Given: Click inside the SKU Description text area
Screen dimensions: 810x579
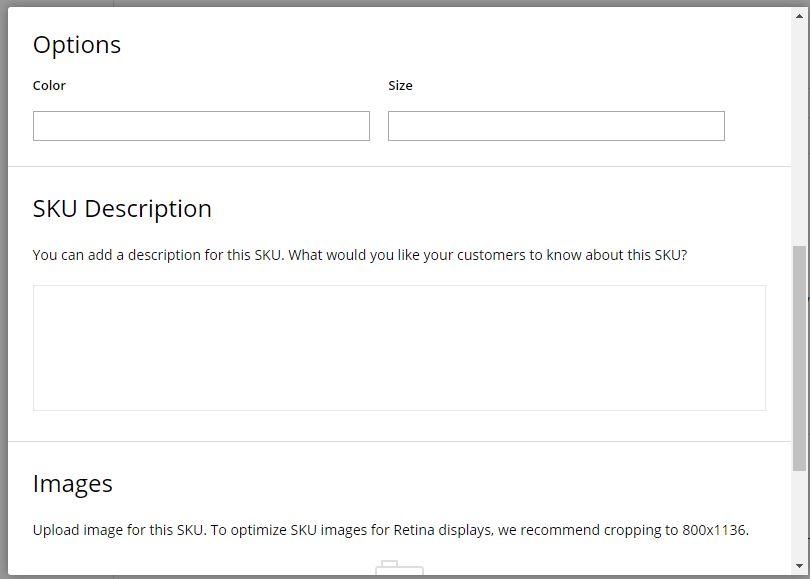Looking at the screenshot, I should [x=399, y=348].
